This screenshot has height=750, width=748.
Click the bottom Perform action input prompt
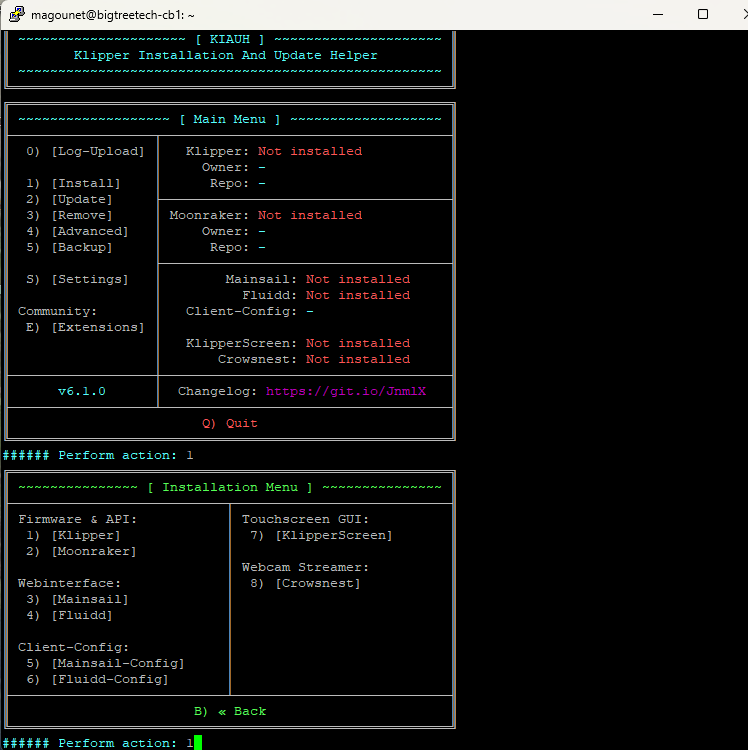98,743
